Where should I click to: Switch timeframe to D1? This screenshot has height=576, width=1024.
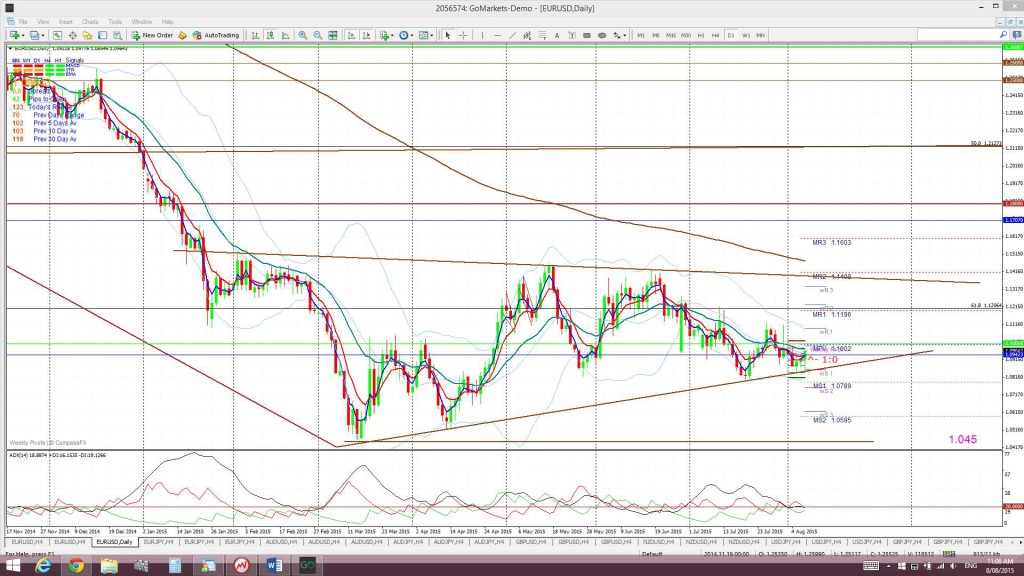click(x=731, y=35)
